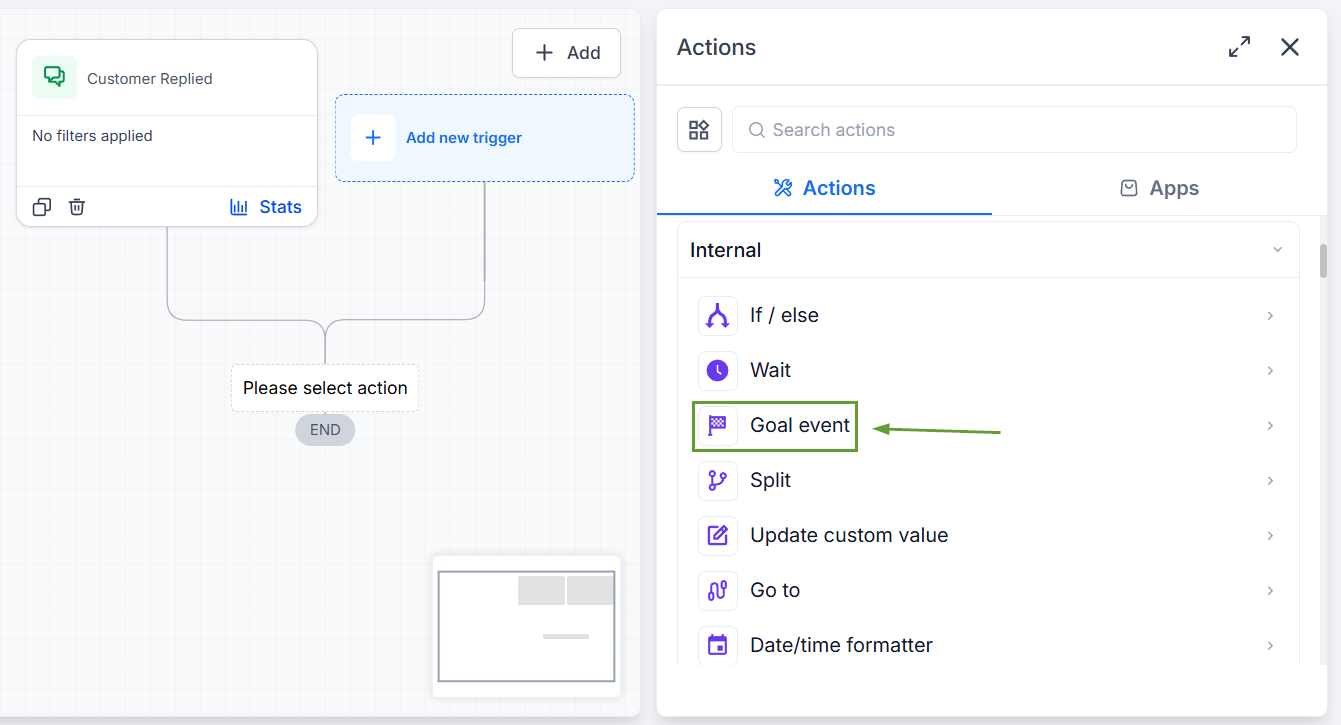Select the If / else branch icon
The height and width of the screenshot is (725, 1341).
(717, 316)
